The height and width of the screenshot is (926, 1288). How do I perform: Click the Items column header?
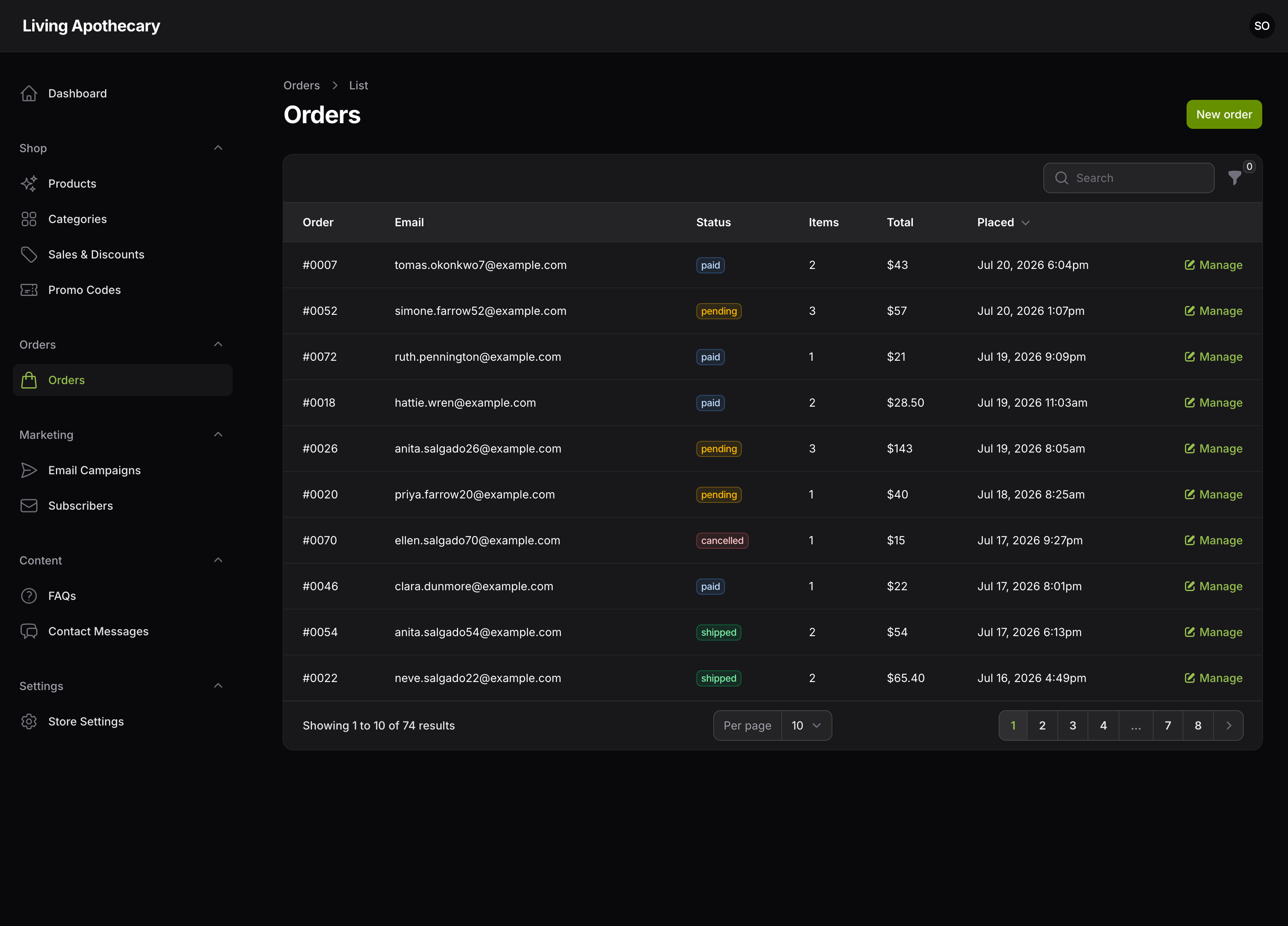click(824, 222)
